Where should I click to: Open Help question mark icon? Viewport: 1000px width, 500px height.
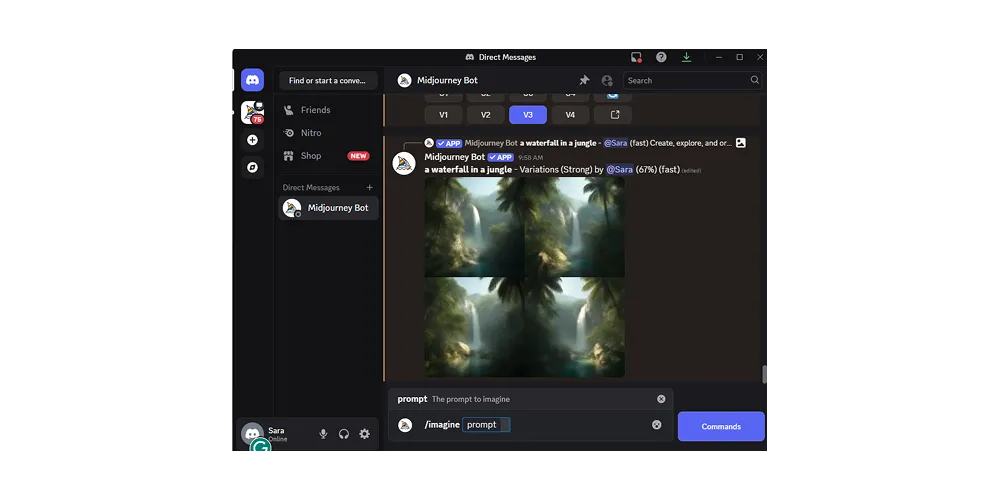point(661,57)
